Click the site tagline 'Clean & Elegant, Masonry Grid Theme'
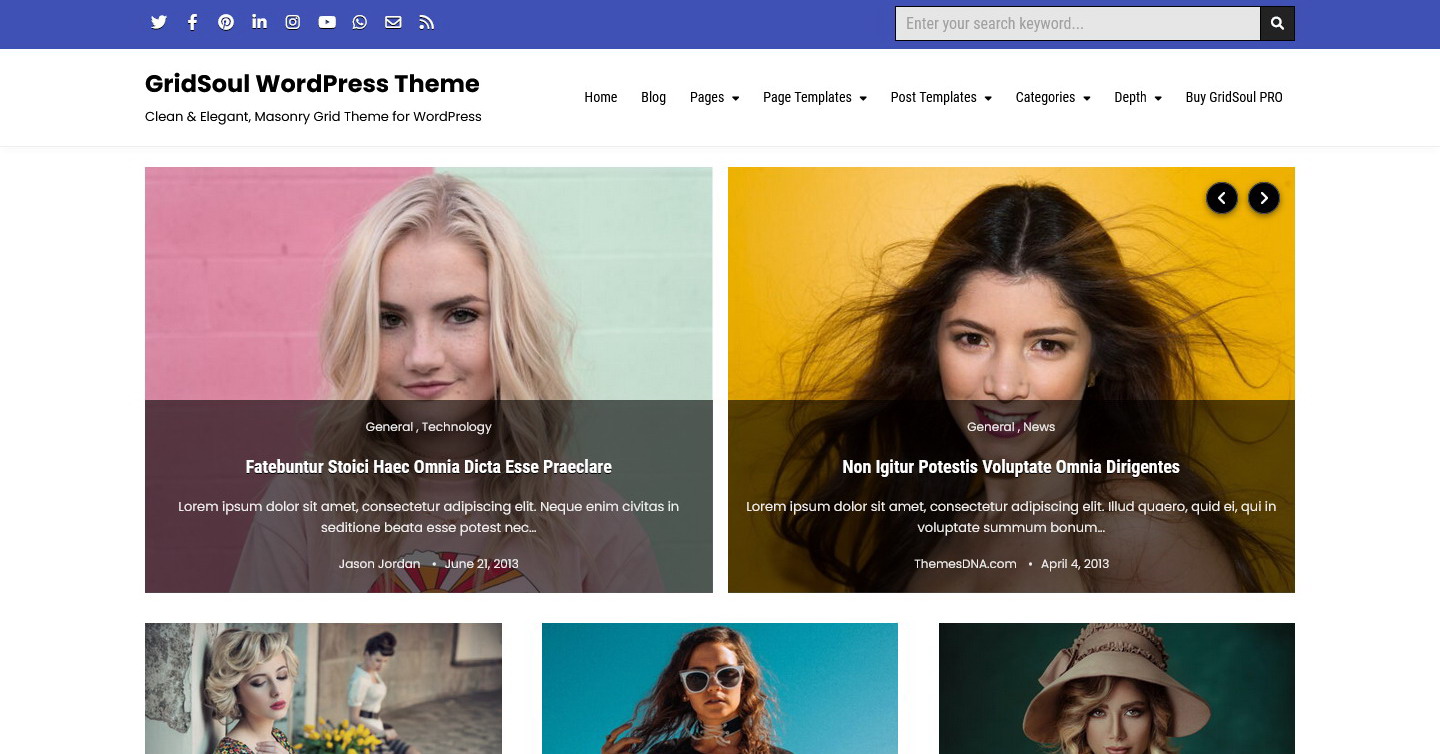This screenshot has width=1440, height=754. pos(313,117)
